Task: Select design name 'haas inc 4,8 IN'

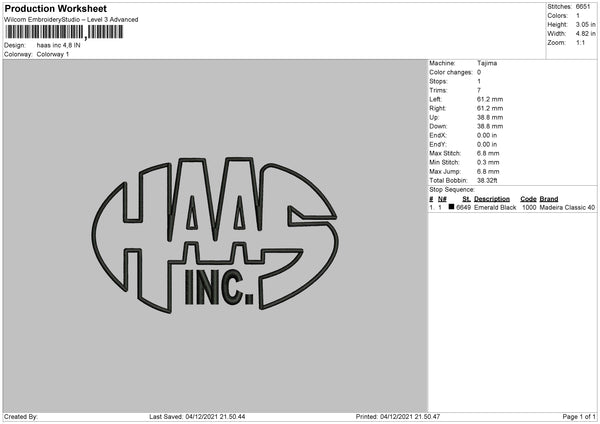Action: pos(59,45)
